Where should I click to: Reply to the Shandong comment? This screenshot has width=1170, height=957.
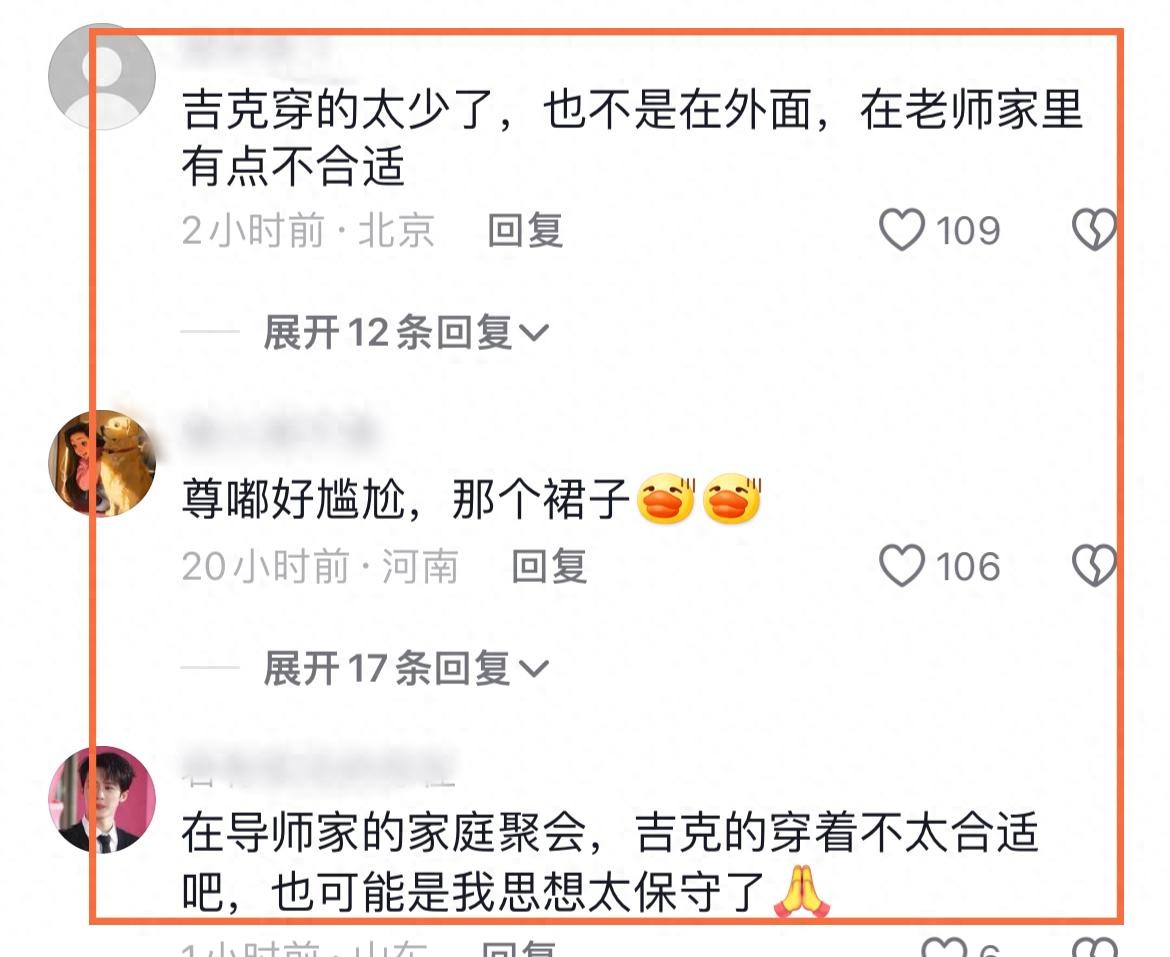click(519, 949)
